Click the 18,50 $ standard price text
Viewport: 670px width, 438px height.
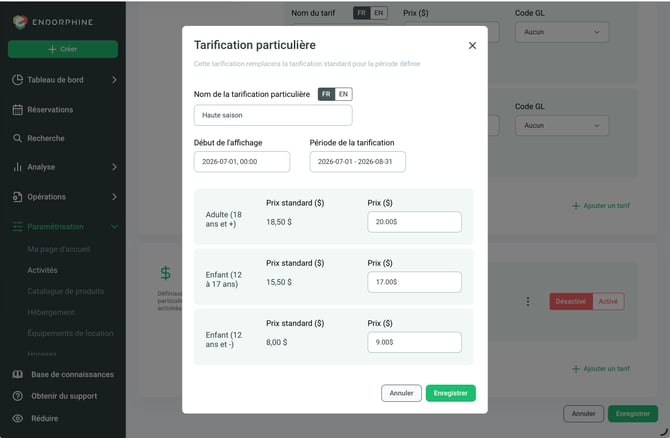pyautogui.click(x=279, y=222)
